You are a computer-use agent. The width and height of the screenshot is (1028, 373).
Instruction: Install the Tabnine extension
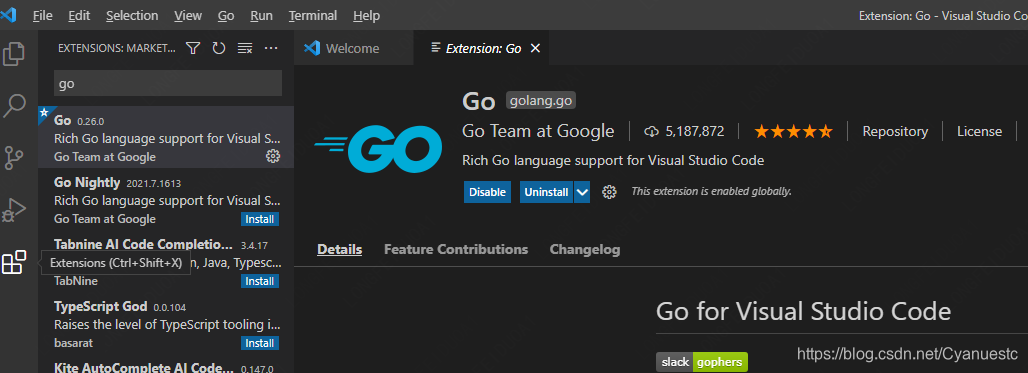pos(260,281)
